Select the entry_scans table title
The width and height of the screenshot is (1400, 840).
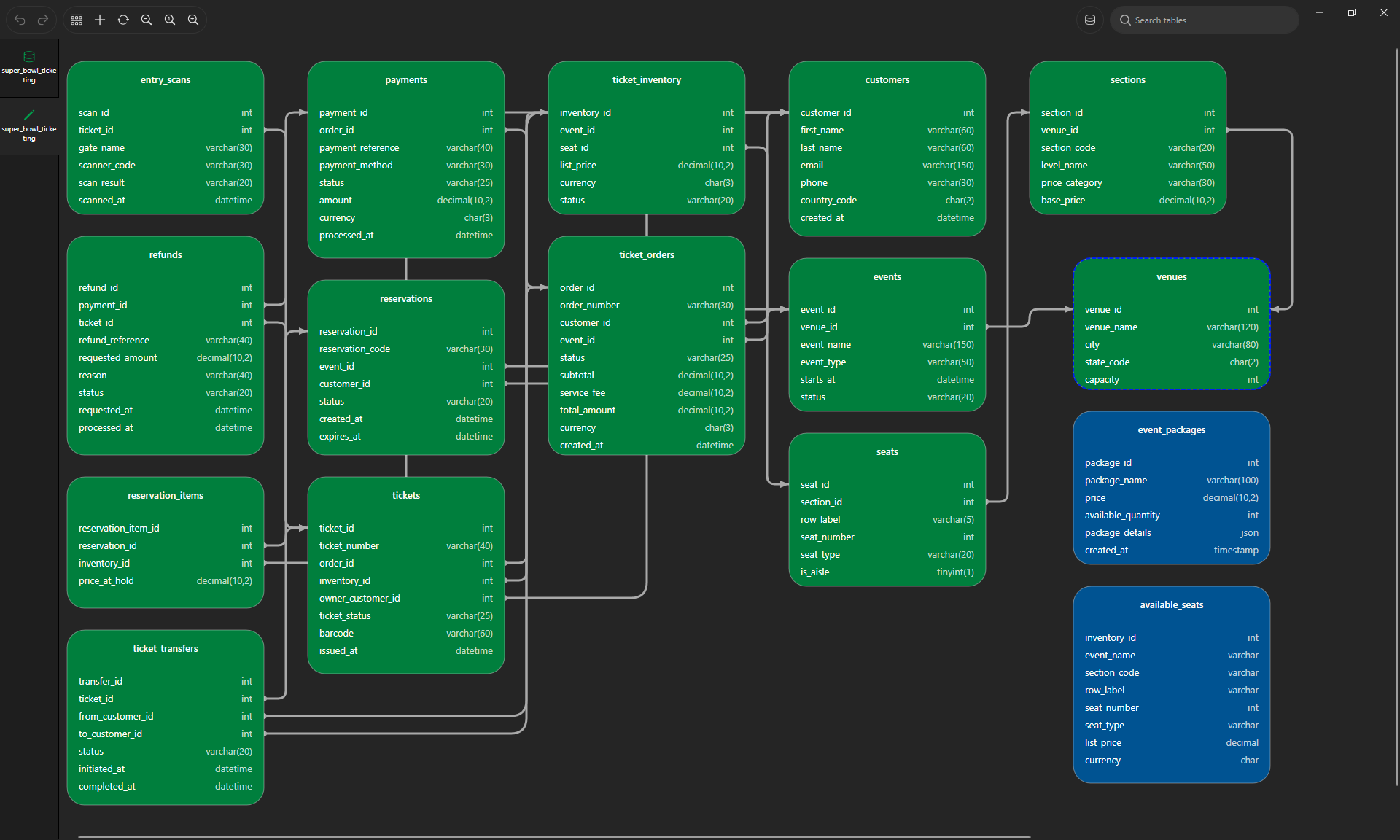coord(166,80)
